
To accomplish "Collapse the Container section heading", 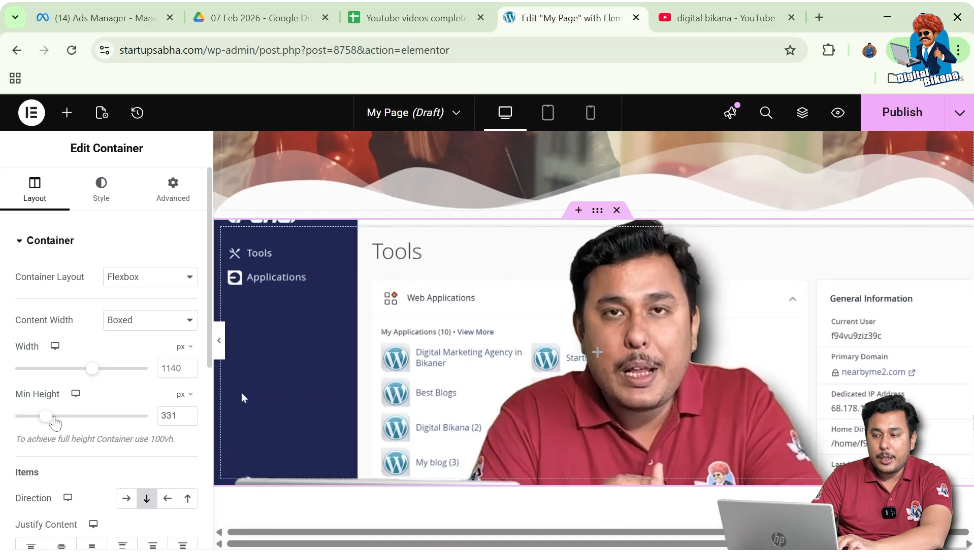I will click(x=50, y=241).
